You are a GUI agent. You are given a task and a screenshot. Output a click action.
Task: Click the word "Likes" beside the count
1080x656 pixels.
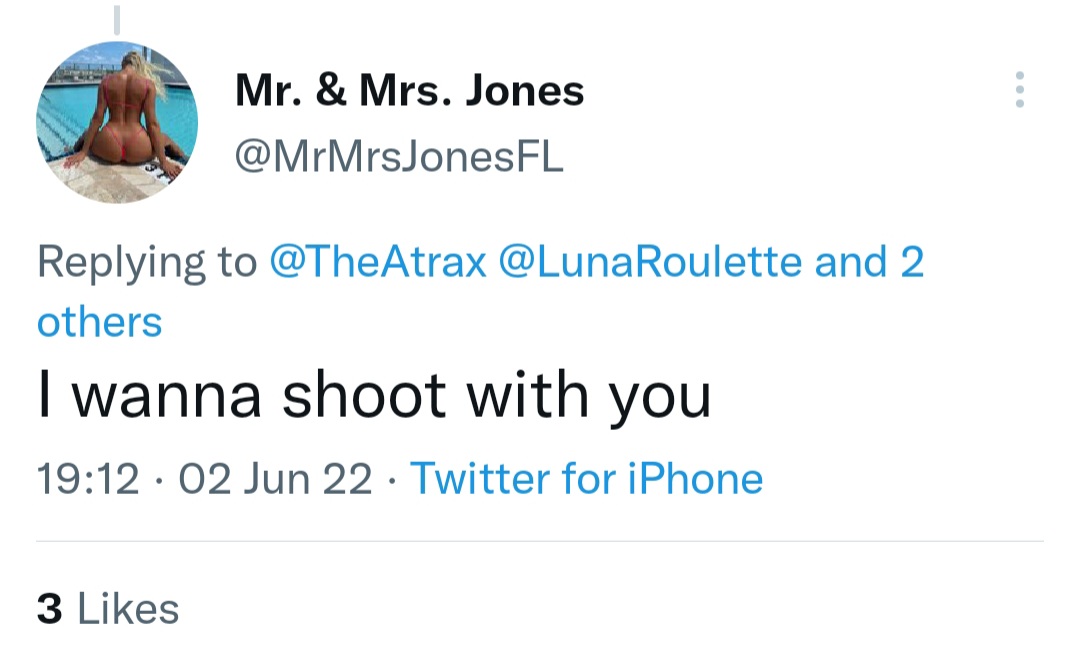coord(128,609)
